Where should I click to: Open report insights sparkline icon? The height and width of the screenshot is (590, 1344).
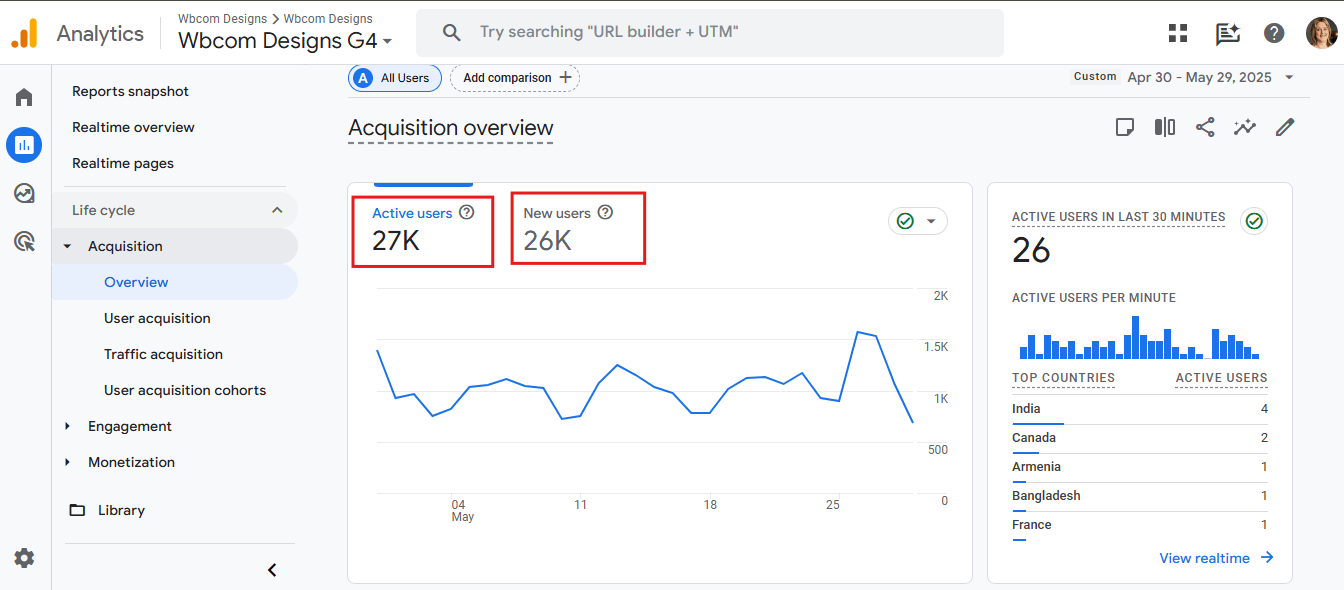click(x=1245, y=127)
